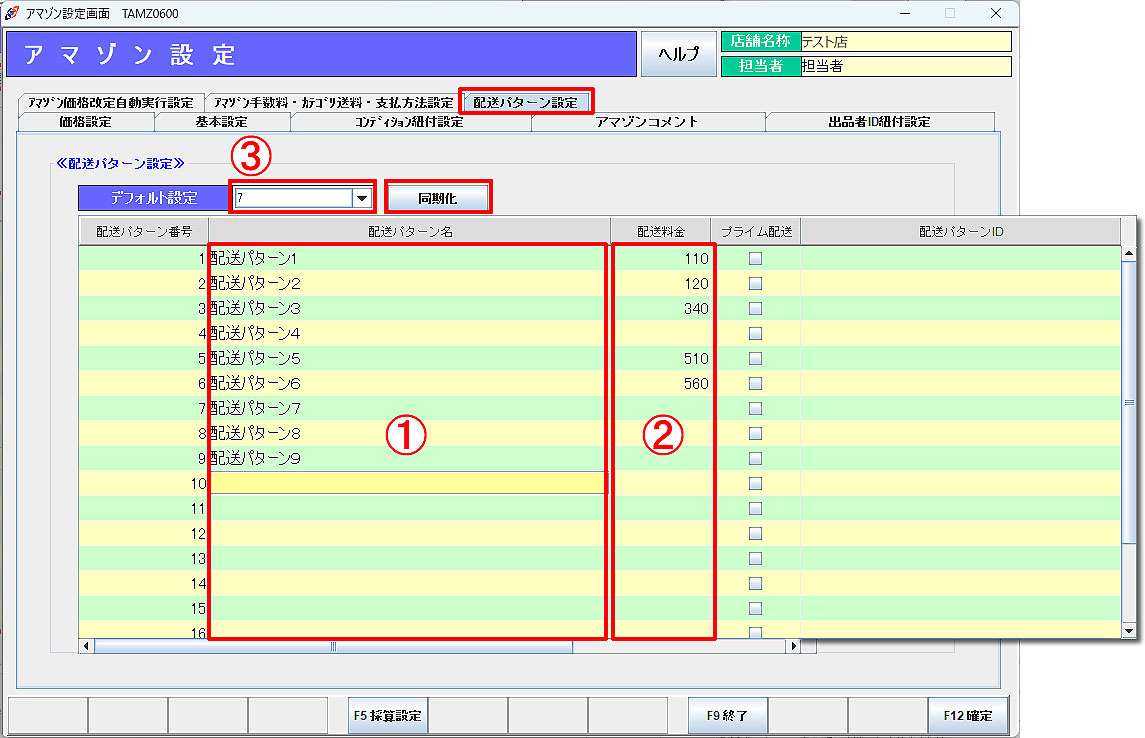This screenshot has width=1145, height=738.
Task: Click F5 採算設定 button
Action: click(388, 715)
